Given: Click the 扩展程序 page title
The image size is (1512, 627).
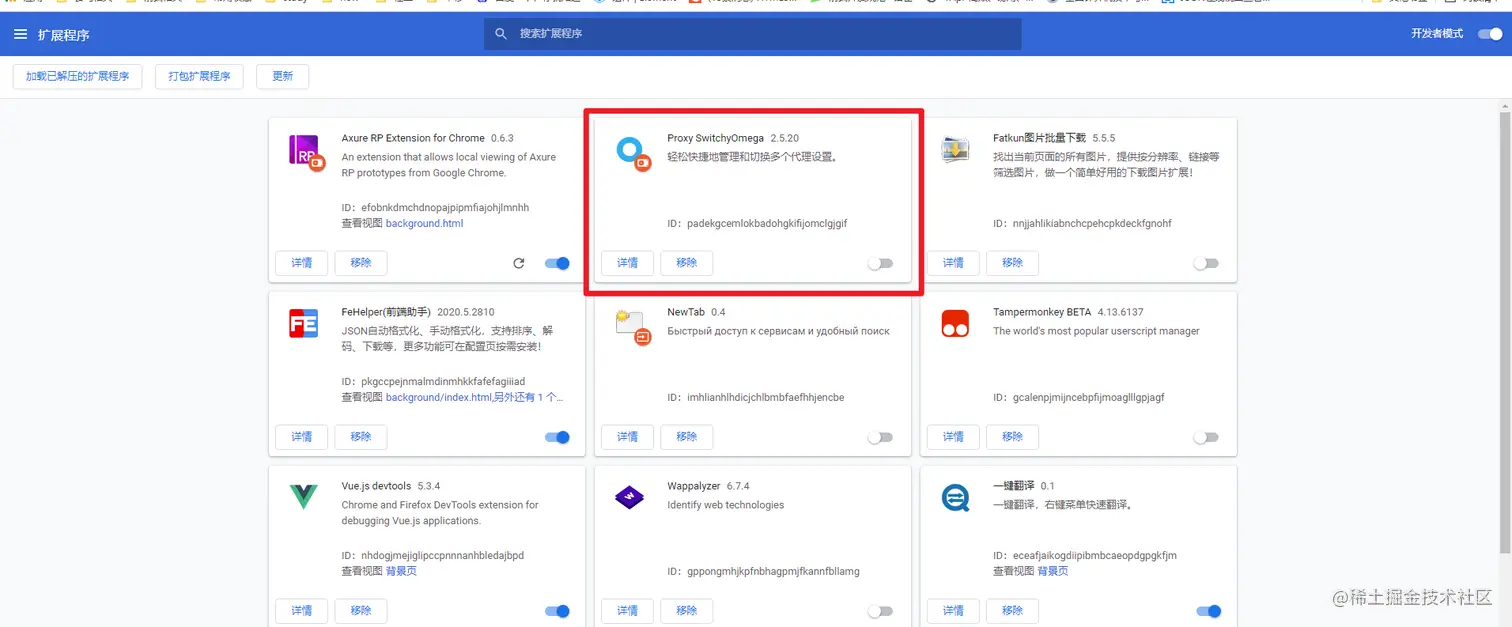Looking at the screenshot, I should point(64,35).
